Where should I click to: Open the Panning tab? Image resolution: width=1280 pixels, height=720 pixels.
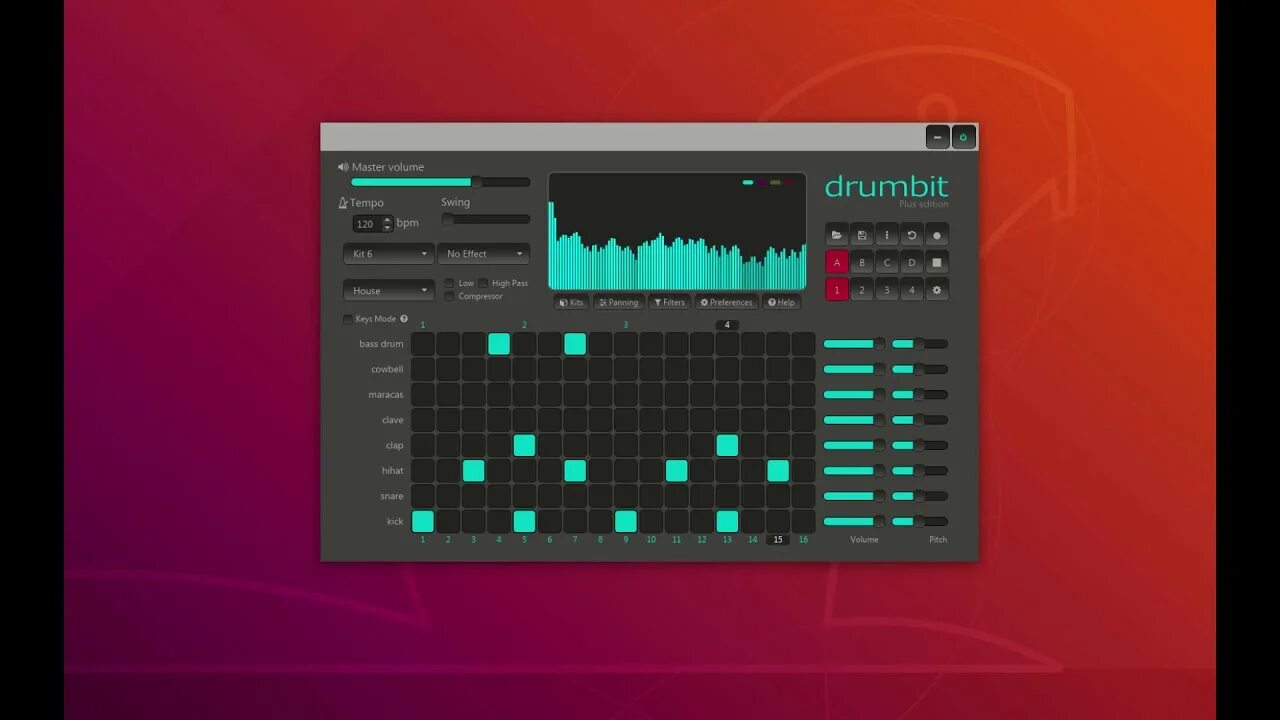pyautogui.click(x=619, y=302)
